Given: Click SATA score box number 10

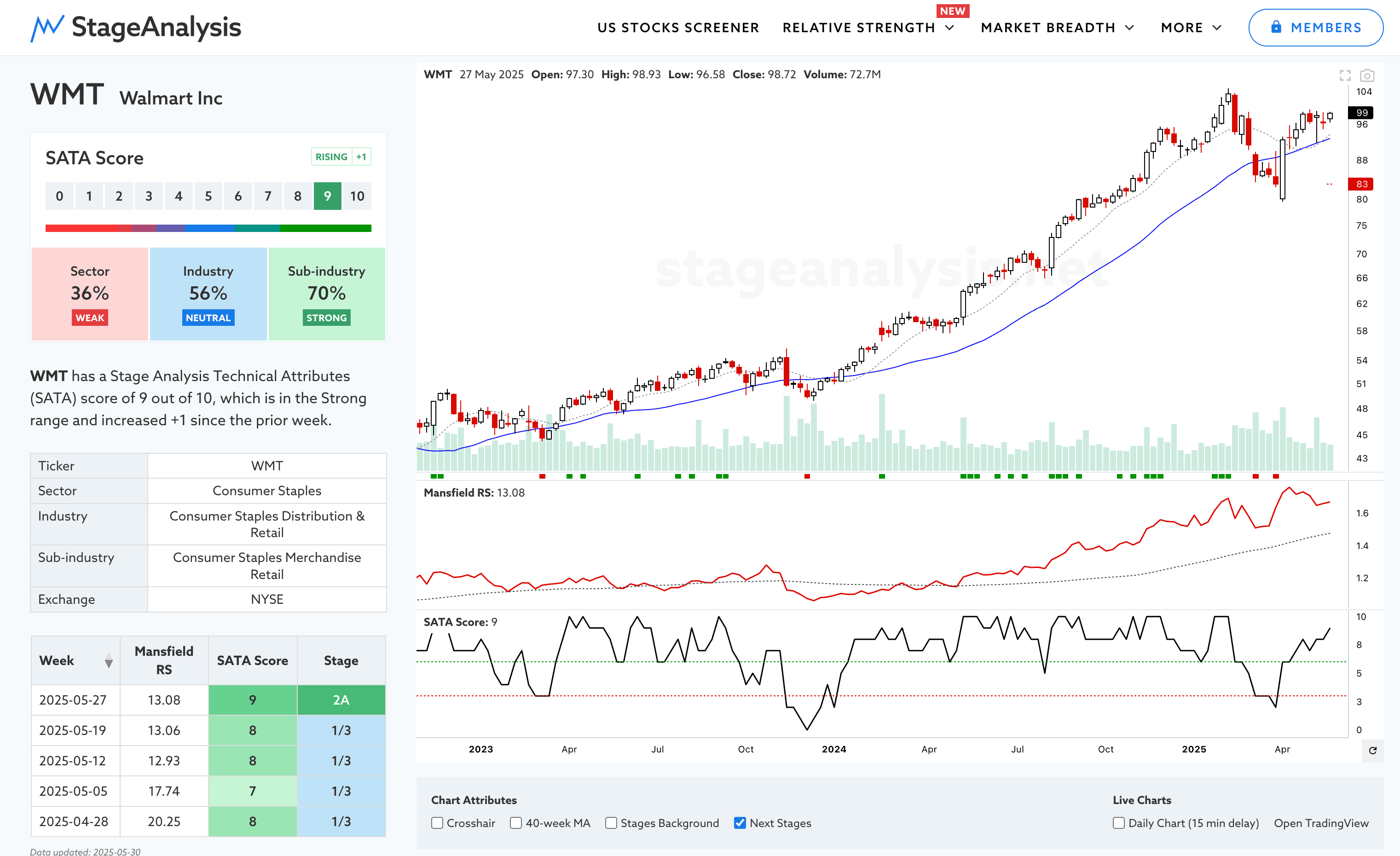Looking at the screenshot, I should tap(357, 196).
